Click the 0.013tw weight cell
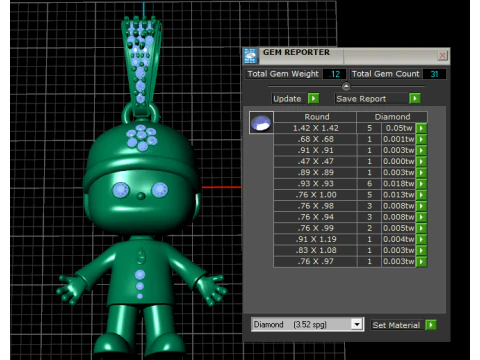The height and width of the screenshot is (360, 480). (x=399, y=195)
